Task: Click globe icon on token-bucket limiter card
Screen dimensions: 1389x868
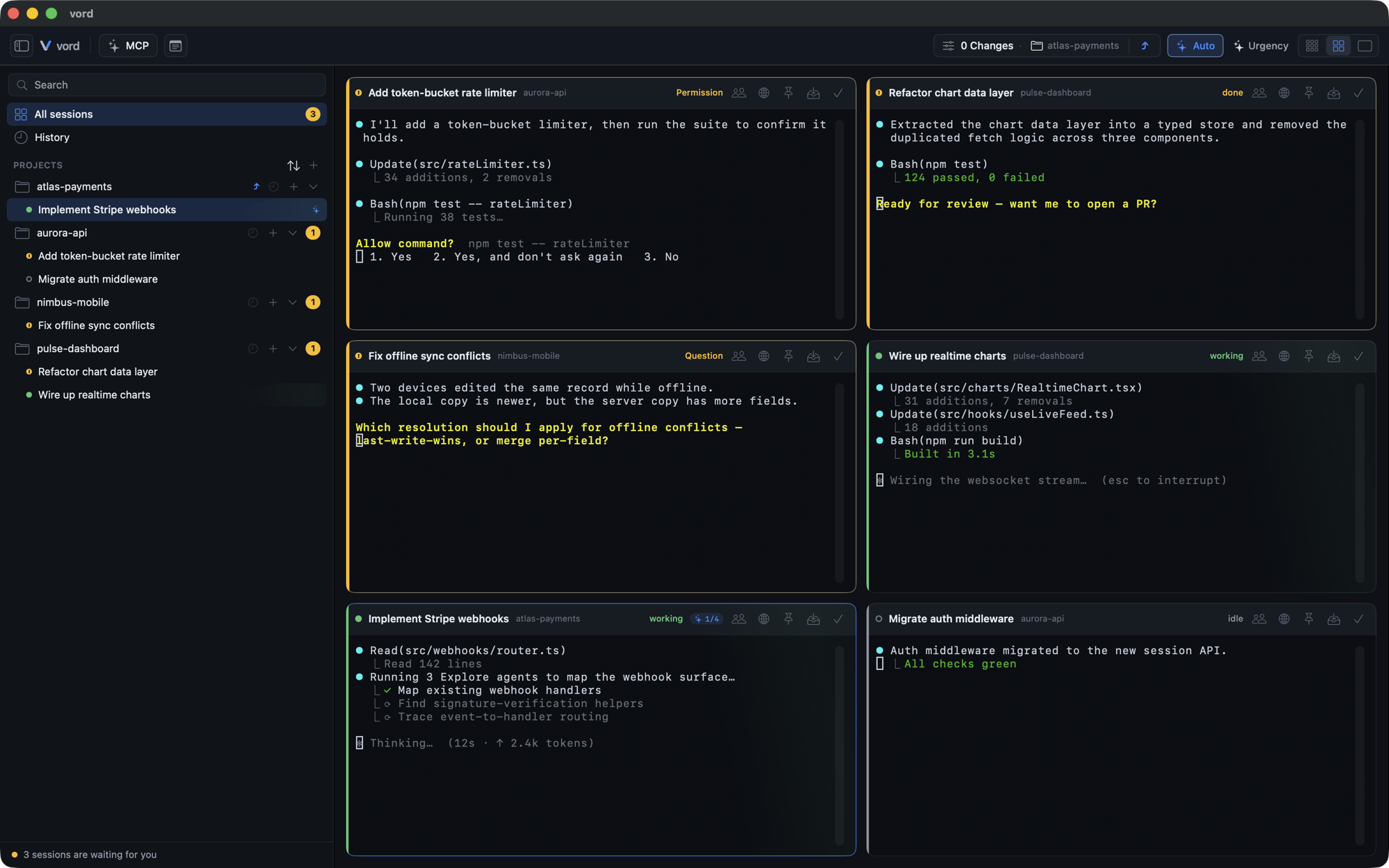Action: (764, 93)
